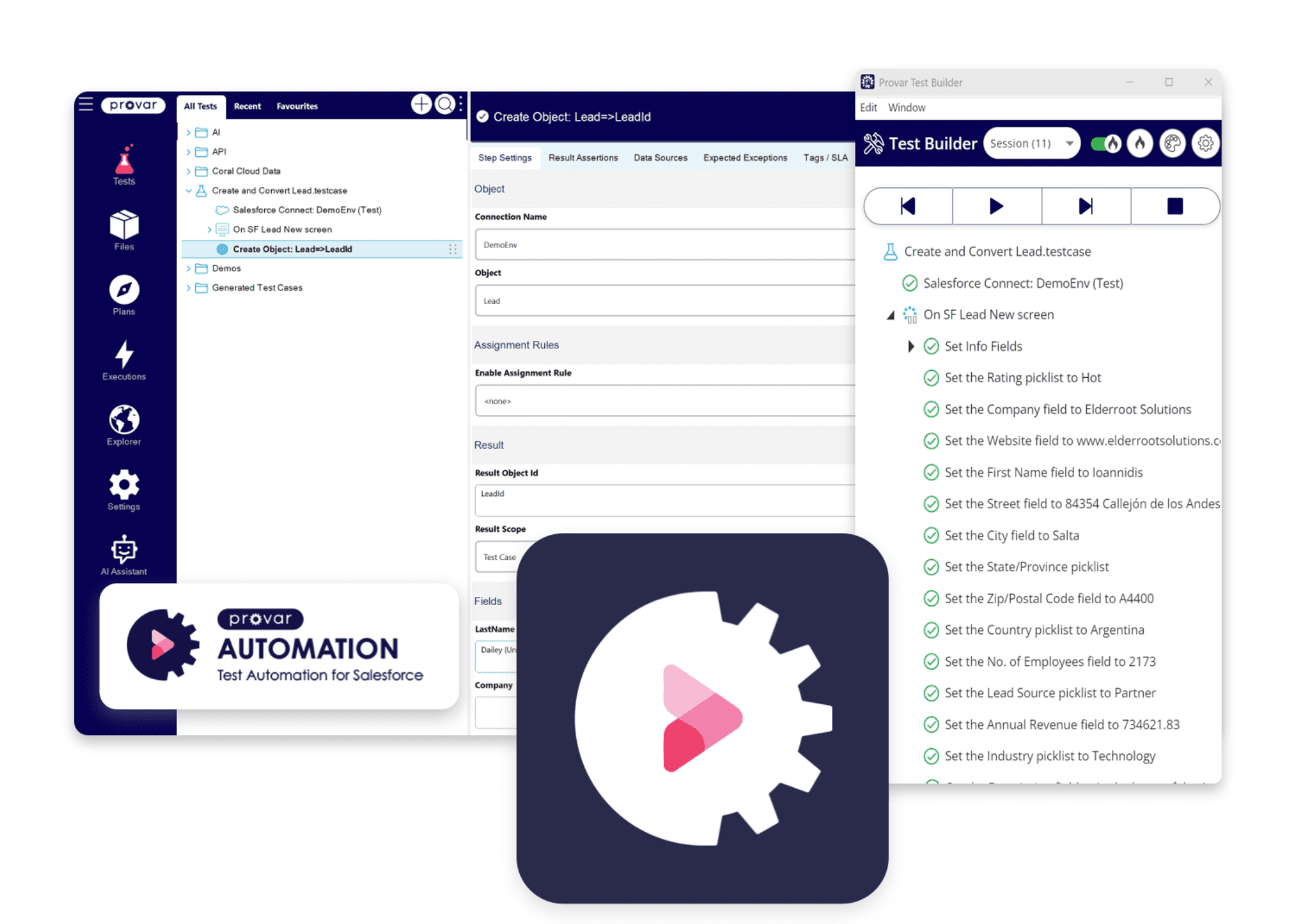
Task: Toggle the green flame switch in Test Builder
Action: (x=1105, y=144)
